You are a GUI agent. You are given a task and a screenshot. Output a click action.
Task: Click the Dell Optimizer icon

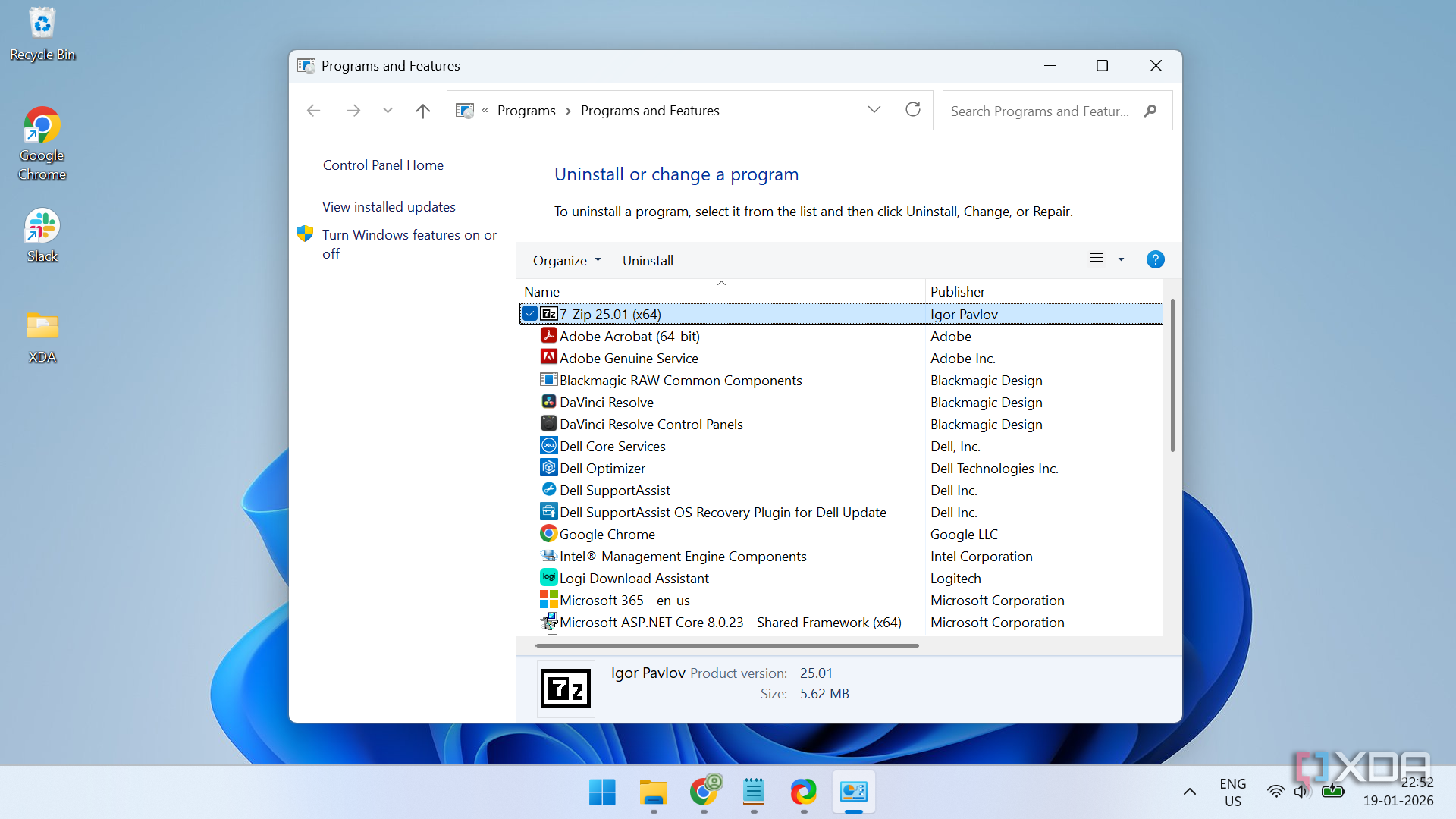pos(549,467)
